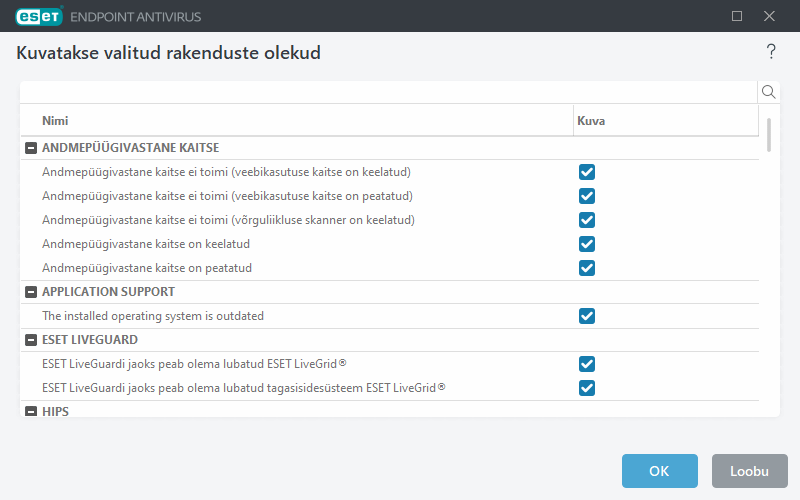Uncheck 'veebikasutuse kaitse on peatatud' status
Viewport: 800px width, 500px height.
[587, 196]
